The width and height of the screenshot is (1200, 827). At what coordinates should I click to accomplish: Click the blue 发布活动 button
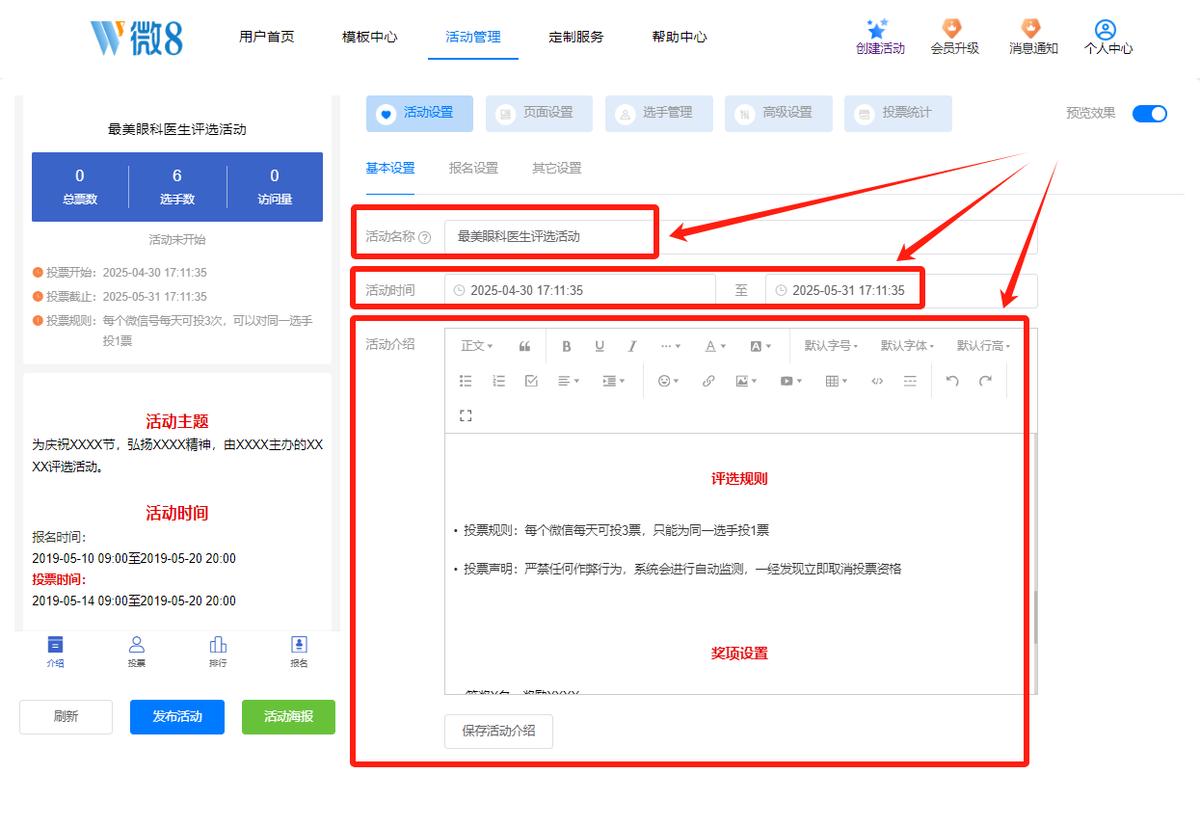tap(177, 717)
